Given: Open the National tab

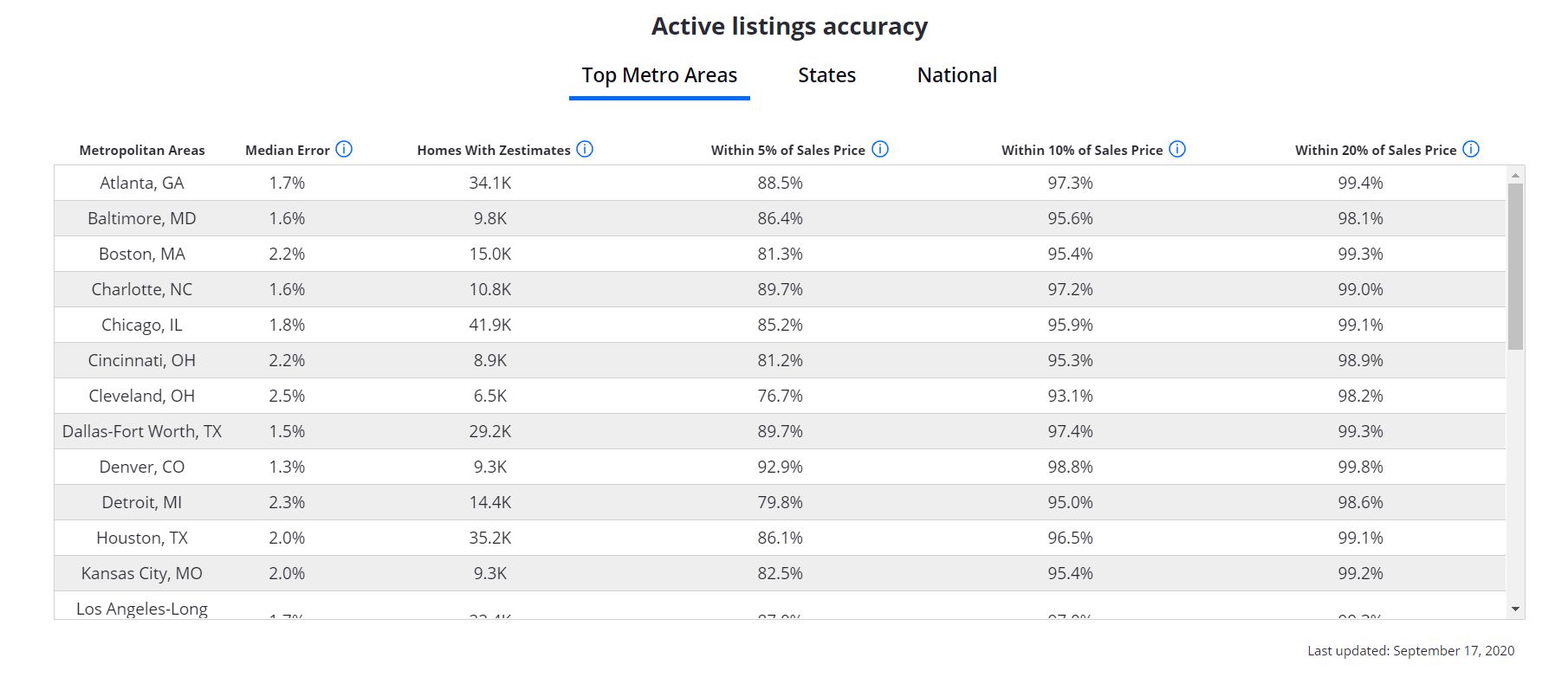Looking at the screenshot, I should tap(956, 75).
